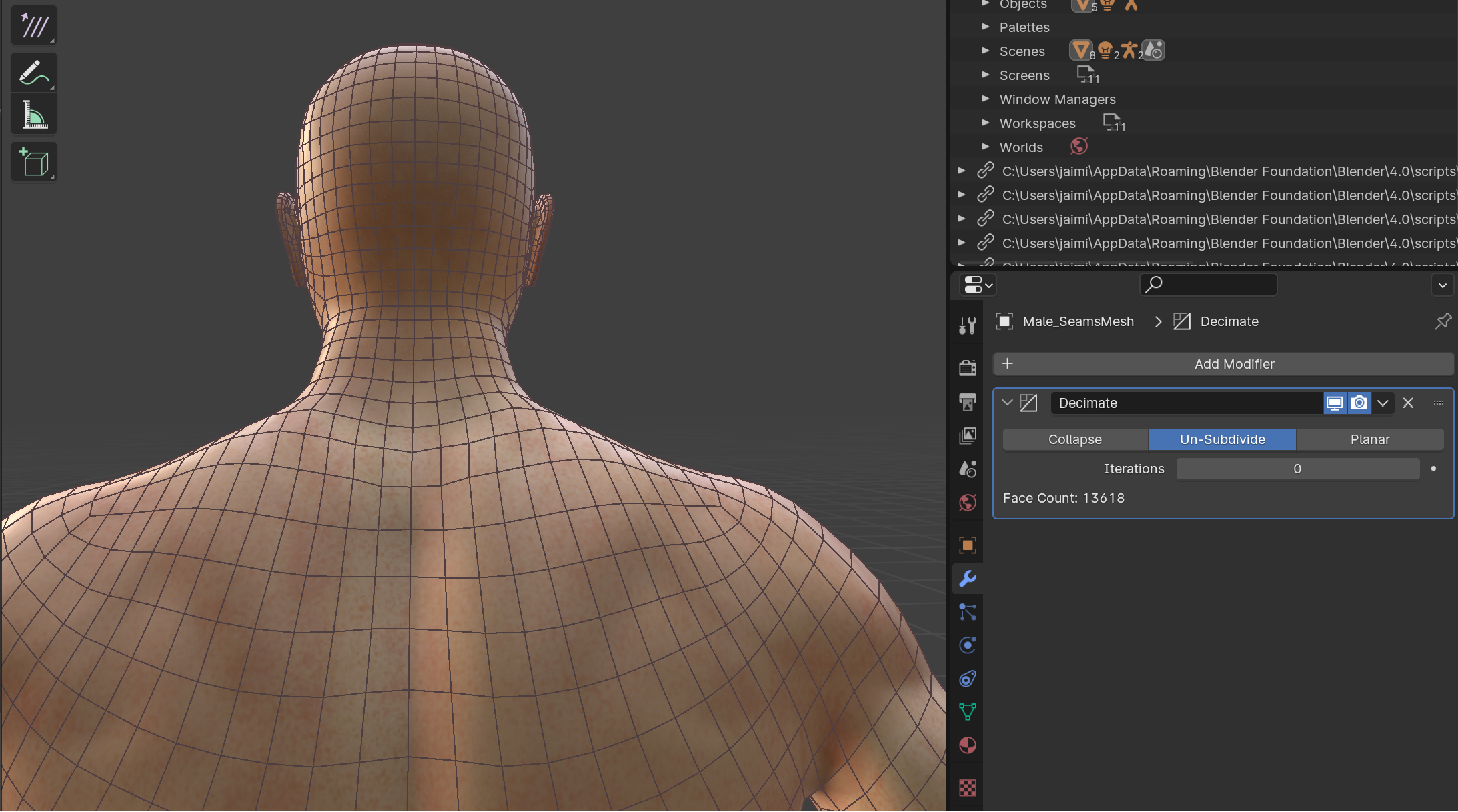Pin the properties editor context
The height and width of the screenshot is (812, 1458).
tap(1443, 321)
